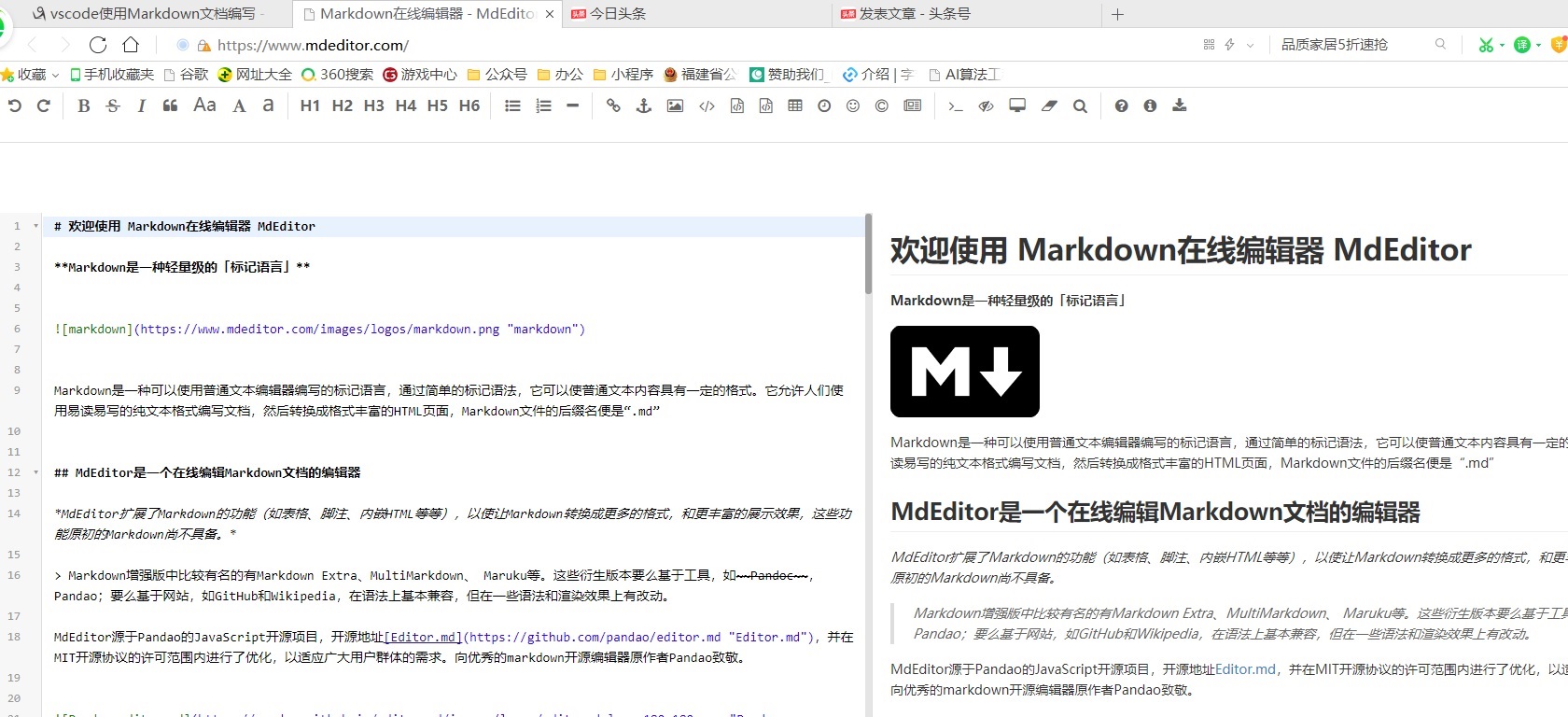The width and height of the screenshot is (1568, 717).
Task: Insert H3 heading
Action: pos(373,106)
